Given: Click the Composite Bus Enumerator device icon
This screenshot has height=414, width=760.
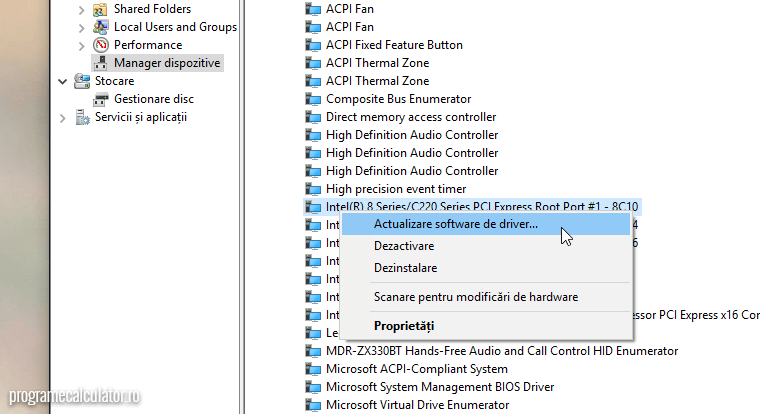Looking at the screenshot, I should [314, 99].
